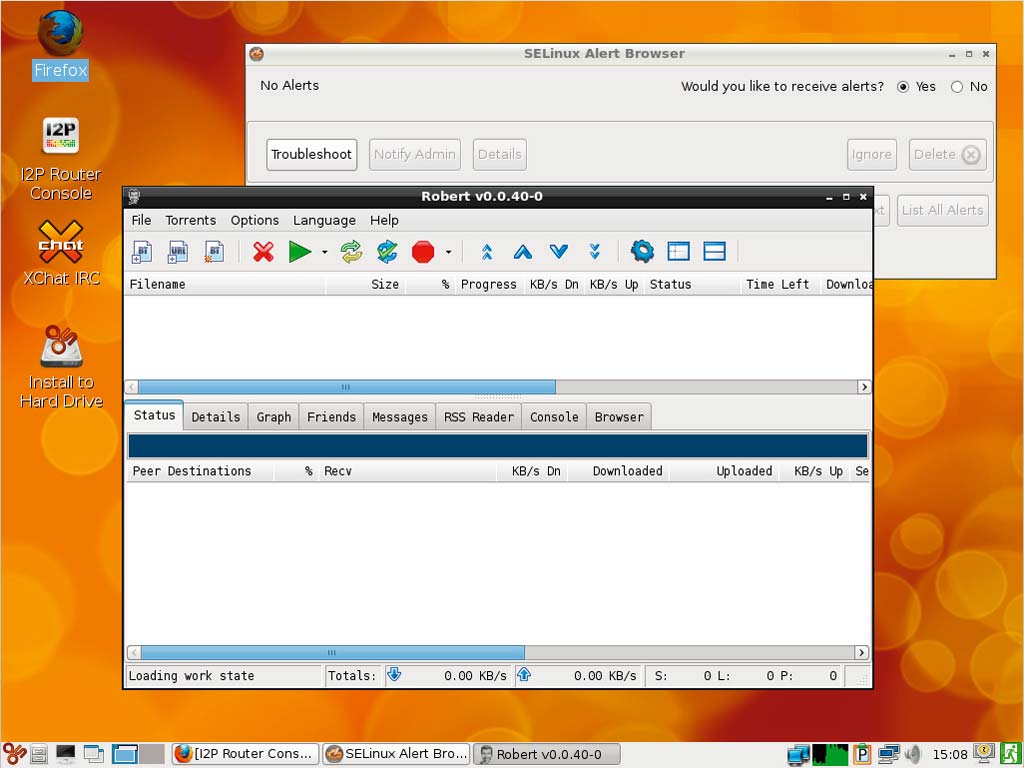The height and width of the screenshot is (768, 1024).
Task: Click the double up-arrow move to top icon
Action: [487, 251]
